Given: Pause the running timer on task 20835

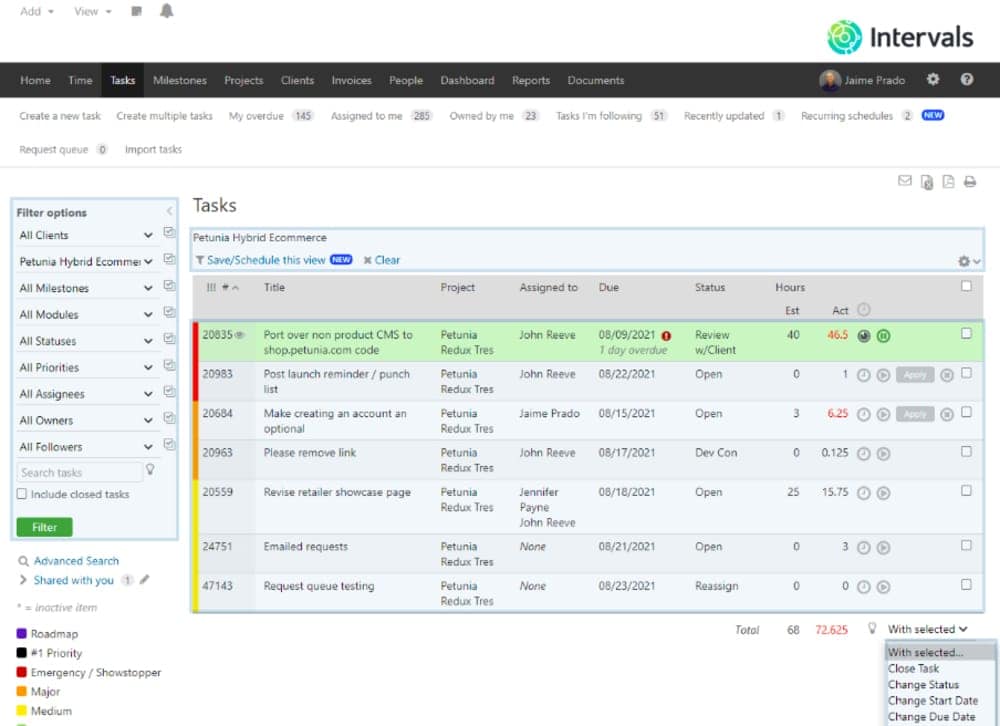Looking at the screenshot, I should point(884,336).
